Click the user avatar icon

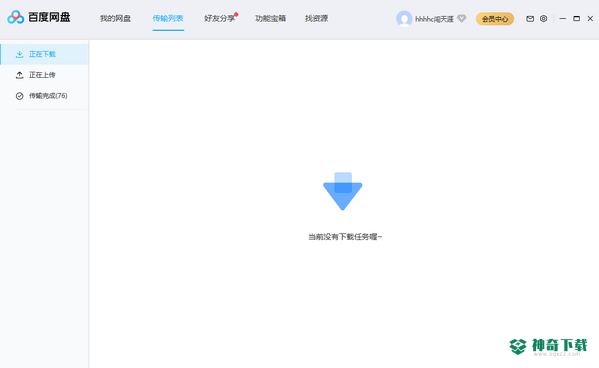coord(404,19)
